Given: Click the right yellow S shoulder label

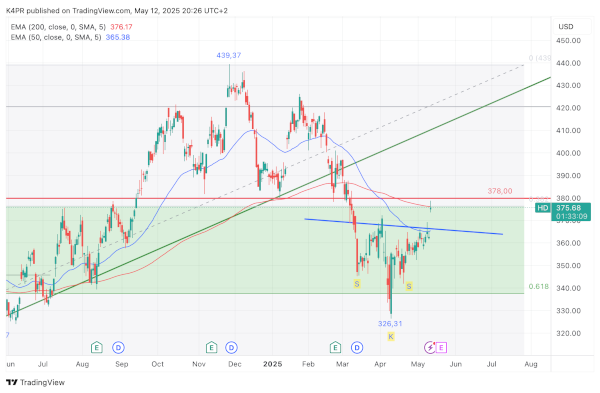Looking at the screenshot, I should point(409,286).
